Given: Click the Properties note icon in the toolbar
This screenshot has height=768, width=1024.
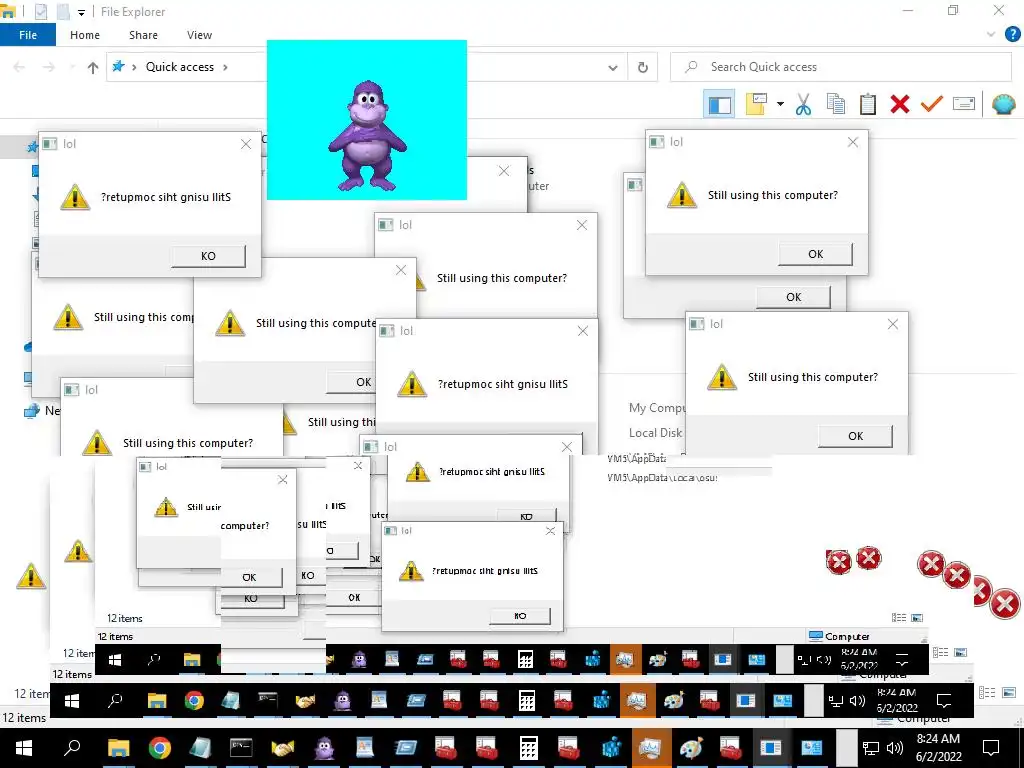Looking at the screenshot, I should [756, 104].
